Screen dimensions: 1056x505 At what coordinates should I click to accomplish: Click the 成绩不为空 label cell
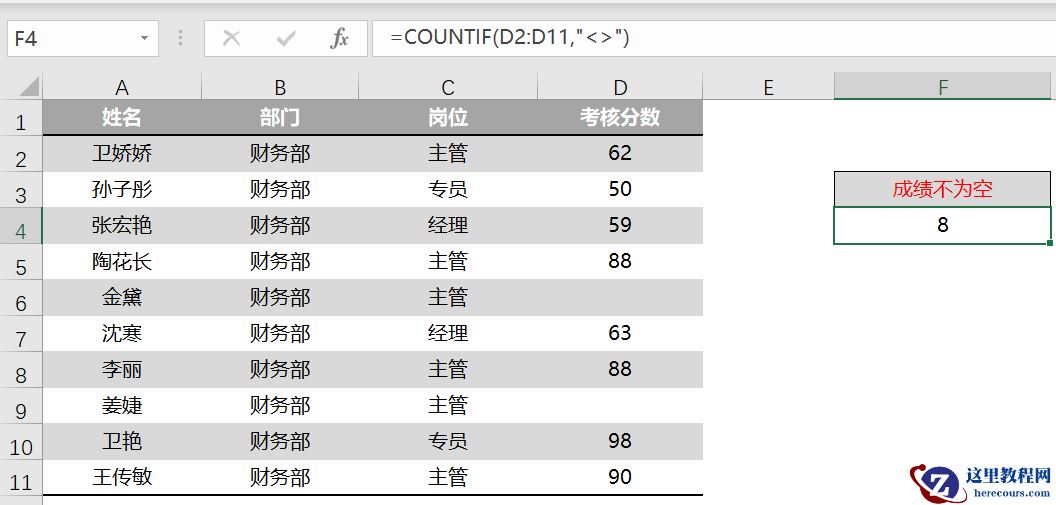[x=943, y=189]
